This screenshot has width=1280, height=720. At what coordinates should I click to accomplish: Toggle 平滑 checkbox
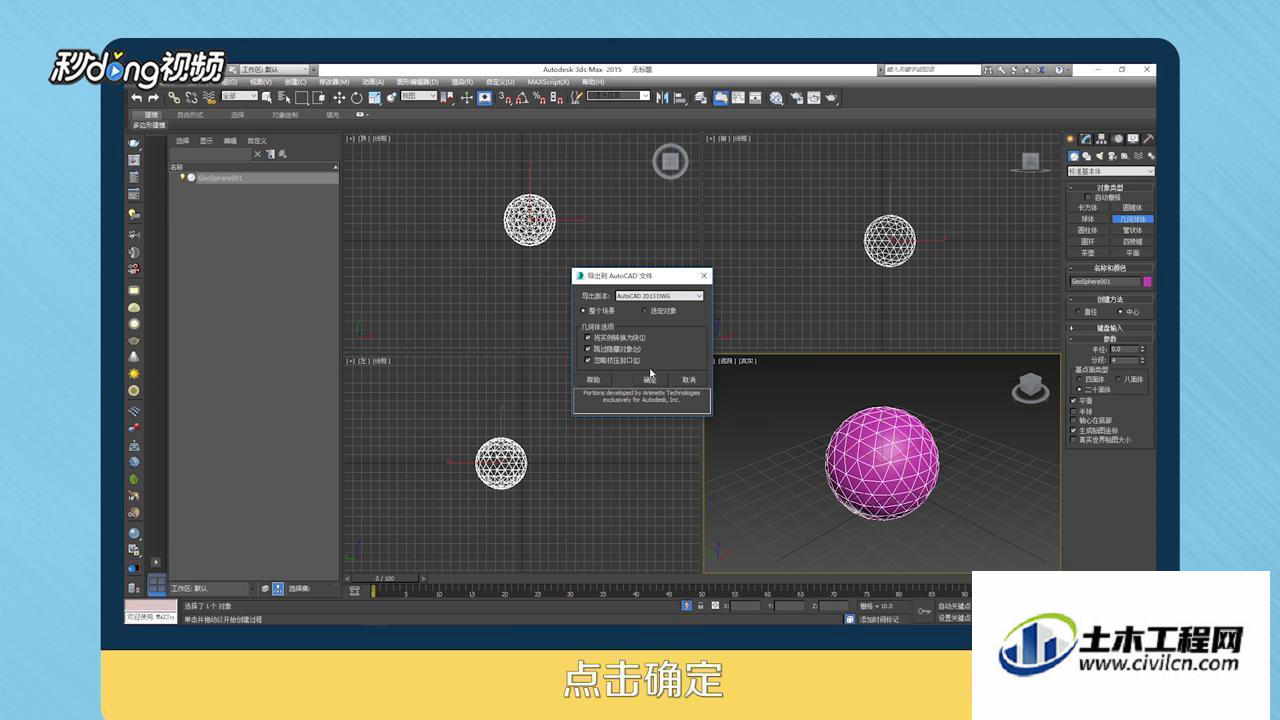1073,400
